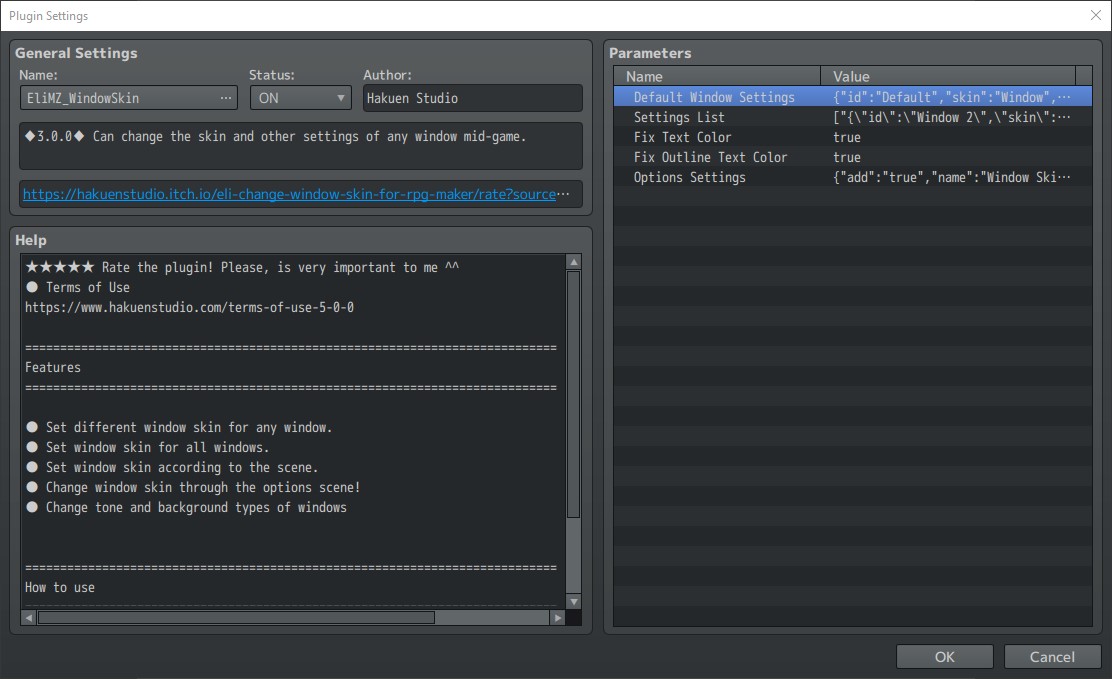Select the Options Settings parameter row
Screen dimensions: 1112x679
point(689,177)
